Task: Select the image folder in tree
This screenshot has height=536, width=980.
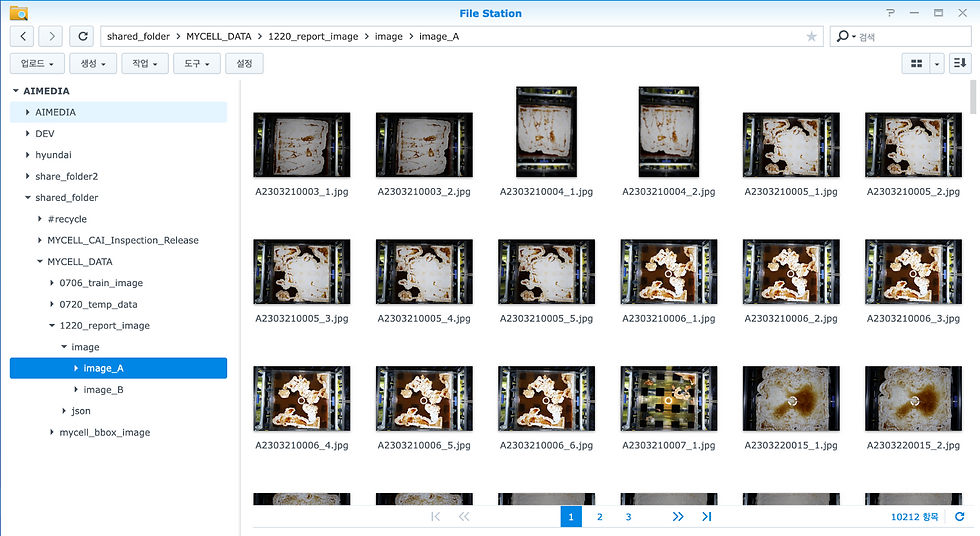Action: (85, 347)
